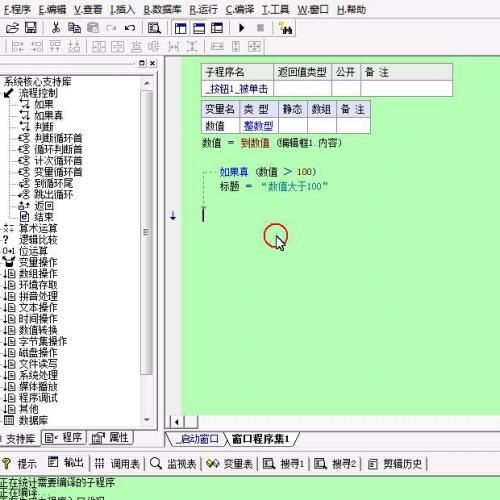Switch to the 属性 panel tab
The width and height of the screenshot is (500, 500).
(111, 437)
